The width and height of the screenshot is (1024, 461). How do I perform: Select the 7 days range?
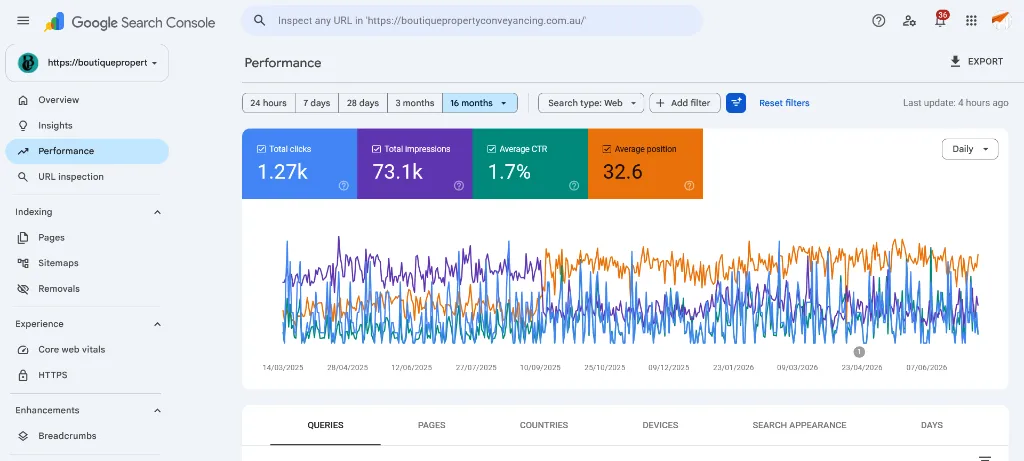317,103
